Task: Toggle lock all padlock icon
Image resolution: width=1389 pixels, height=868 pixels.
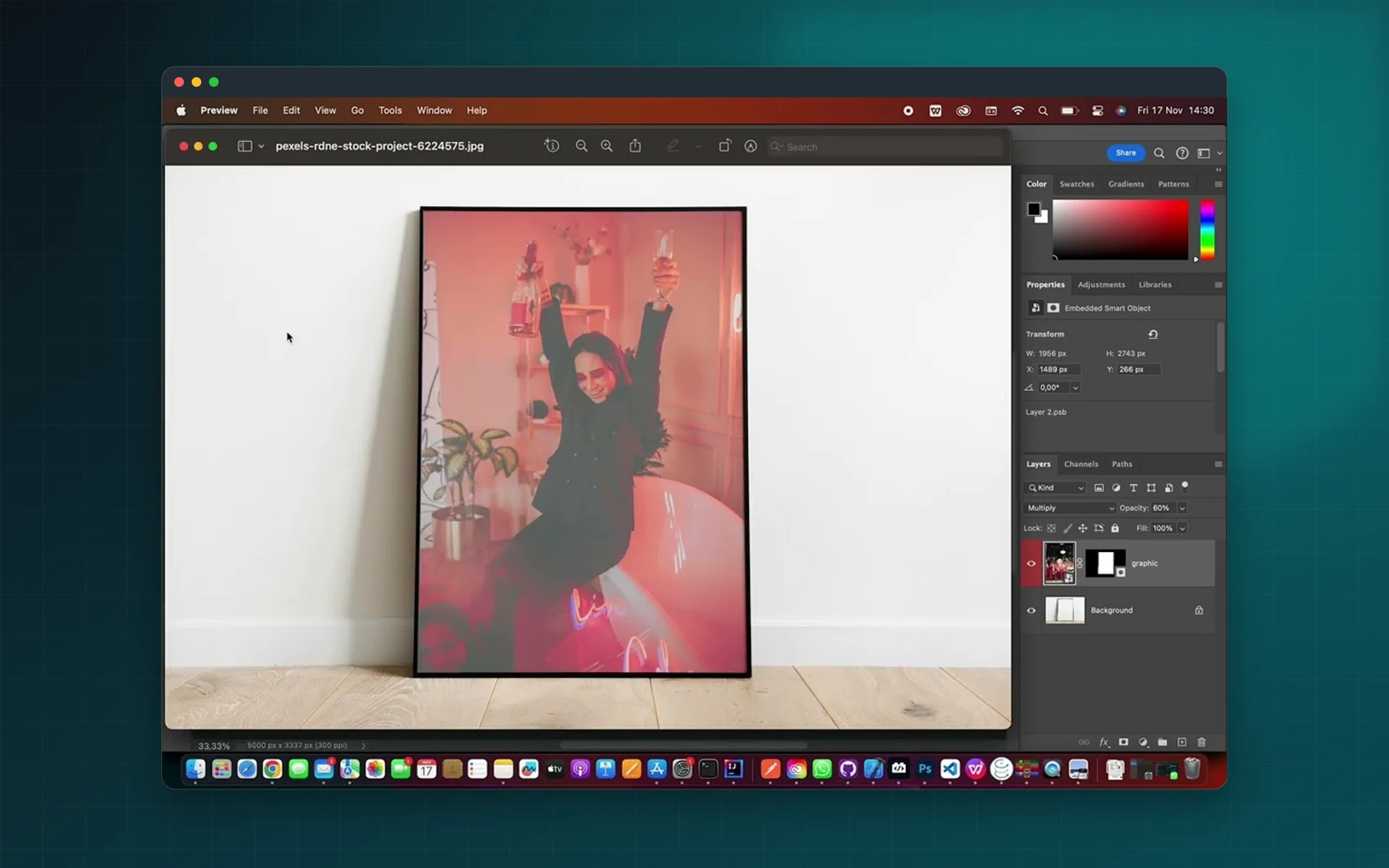Action: 1115,529
